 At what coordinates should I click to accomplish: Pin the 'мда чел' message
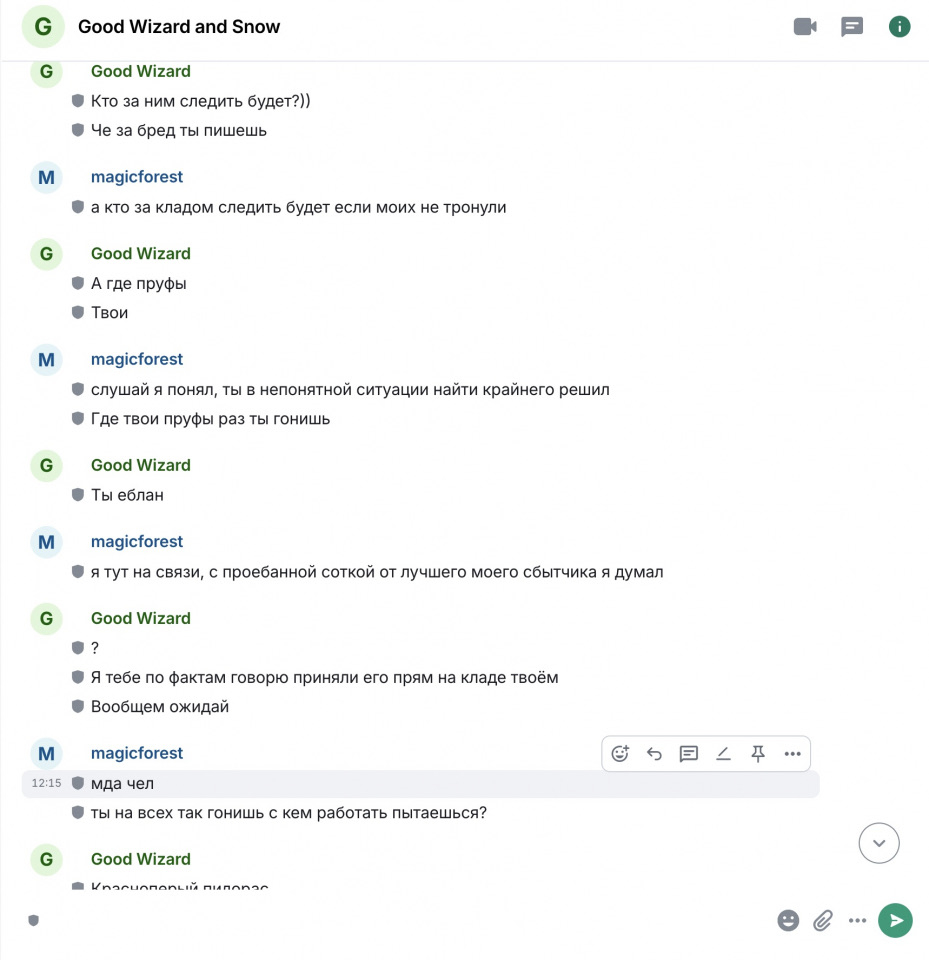758,753
